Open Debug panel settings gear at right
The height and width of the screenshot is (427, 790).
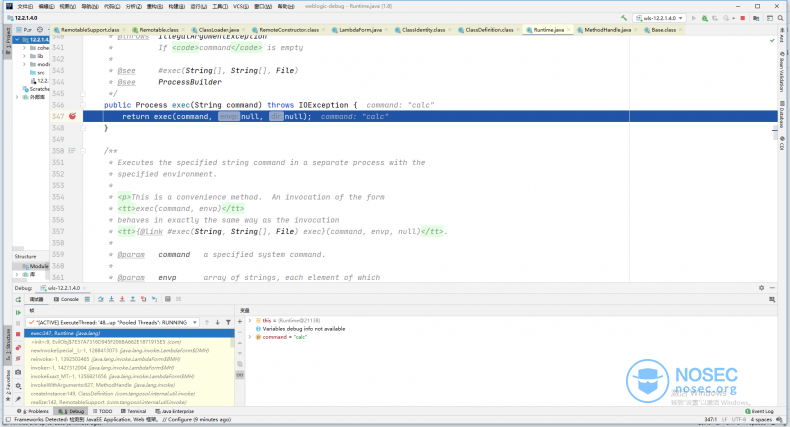(761, 288)
